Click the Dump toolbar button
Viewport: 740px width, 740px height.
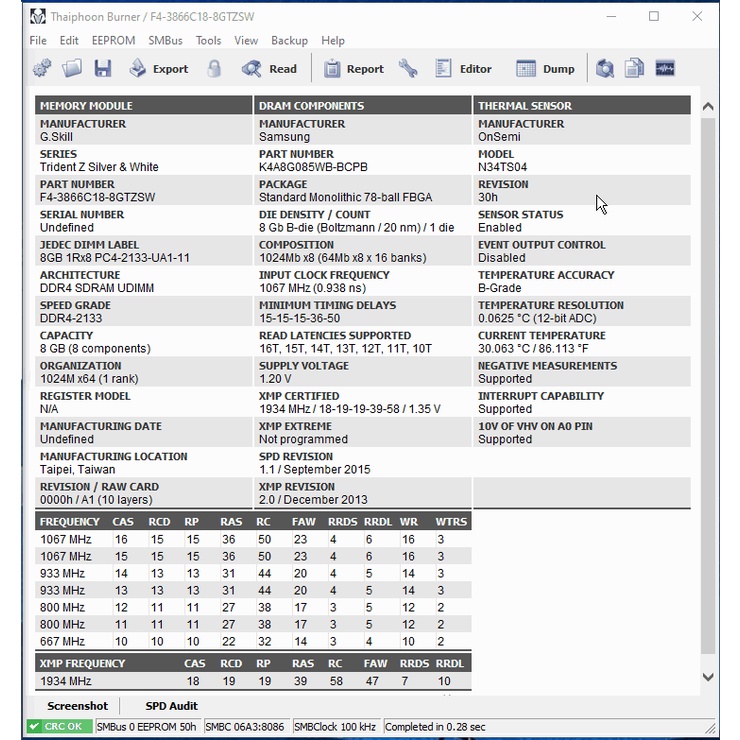click(x=546, y=69)
